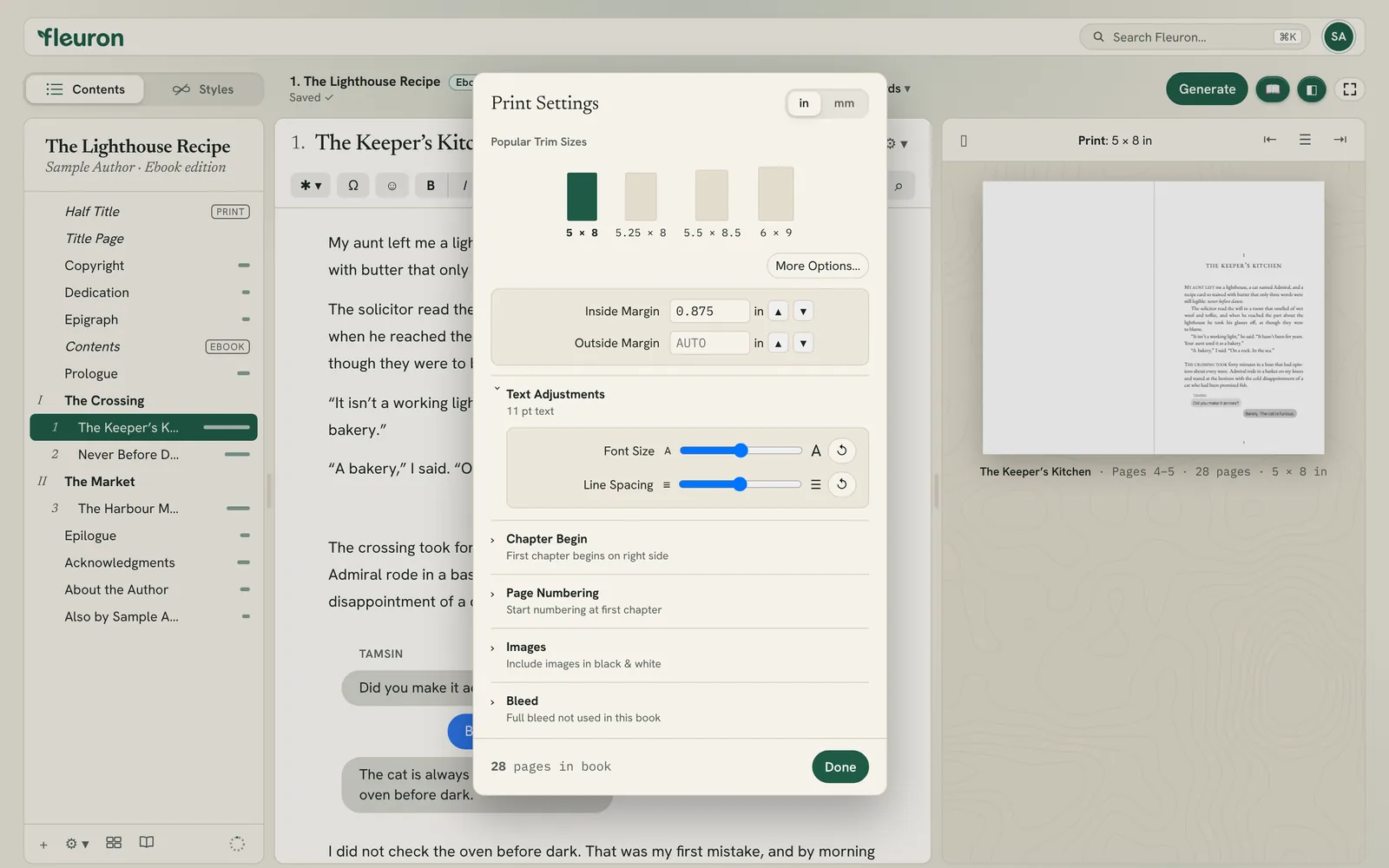The image size is (1389, 868).
Task: Click the book preview icon beside Generate
Action: click(1272, 89)
